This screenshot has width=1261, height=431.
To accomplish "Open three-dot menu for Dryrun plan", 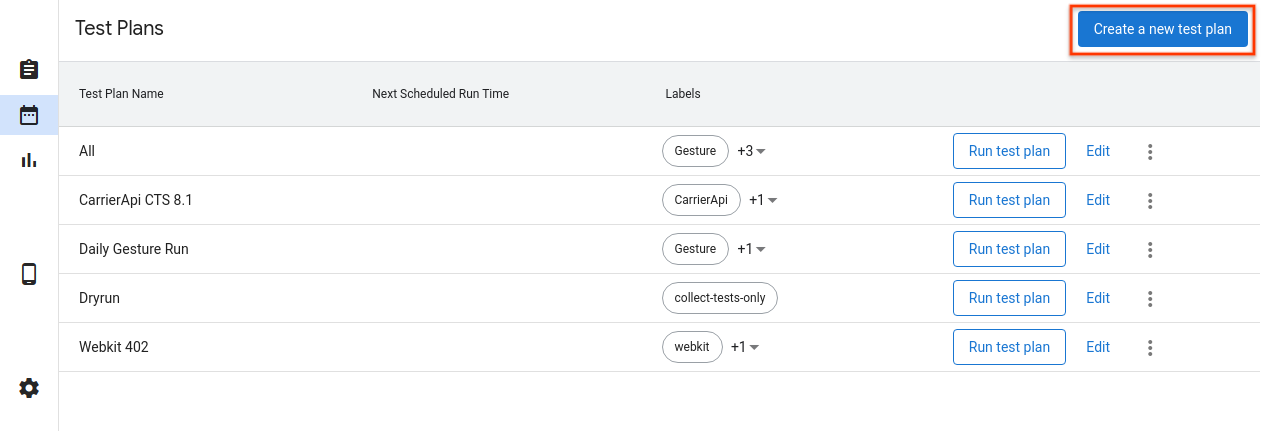I will click(x=1150, y=299).
